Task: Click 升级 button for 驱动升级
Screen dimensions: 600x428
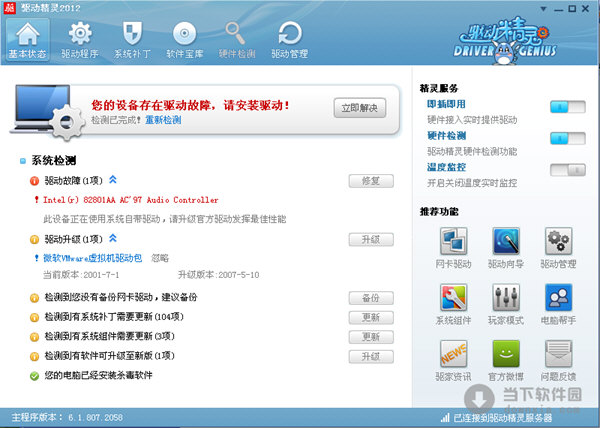Action: click(x=371, y=239)
